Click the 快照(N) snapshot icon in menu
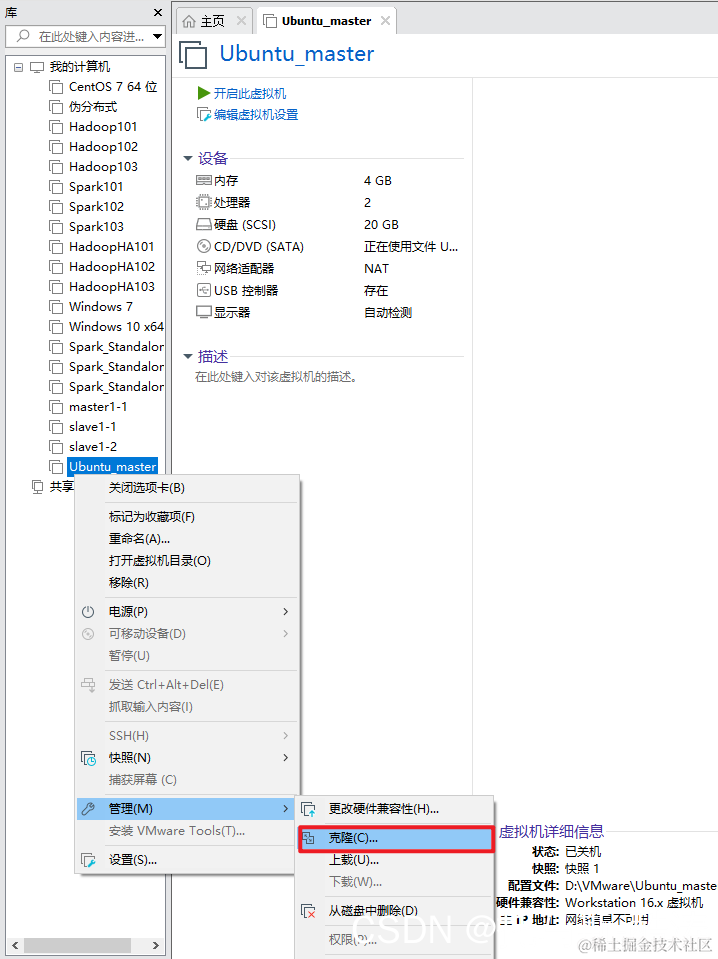Screen dimensions: 718x959 pos(89,758)
